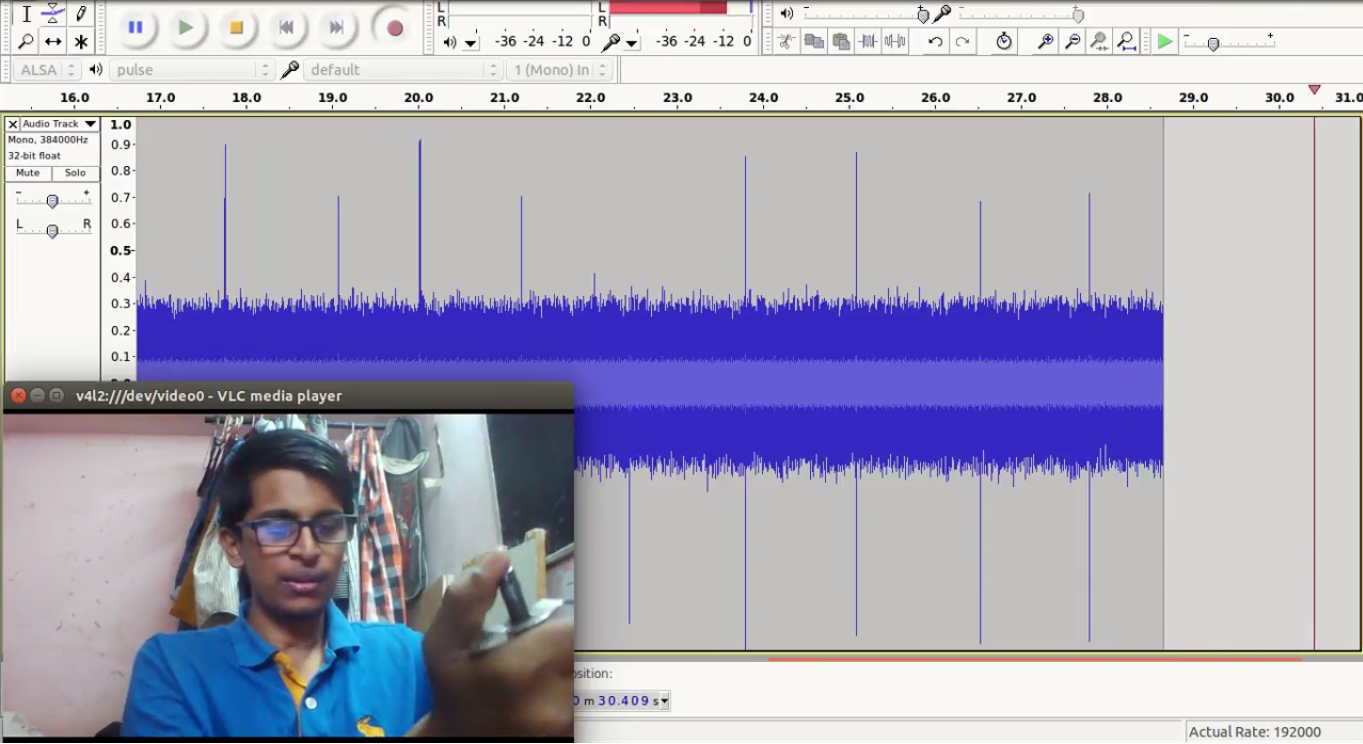The image size is (1363, 744).
Task: Pause the recording
Action: point(136,28)
